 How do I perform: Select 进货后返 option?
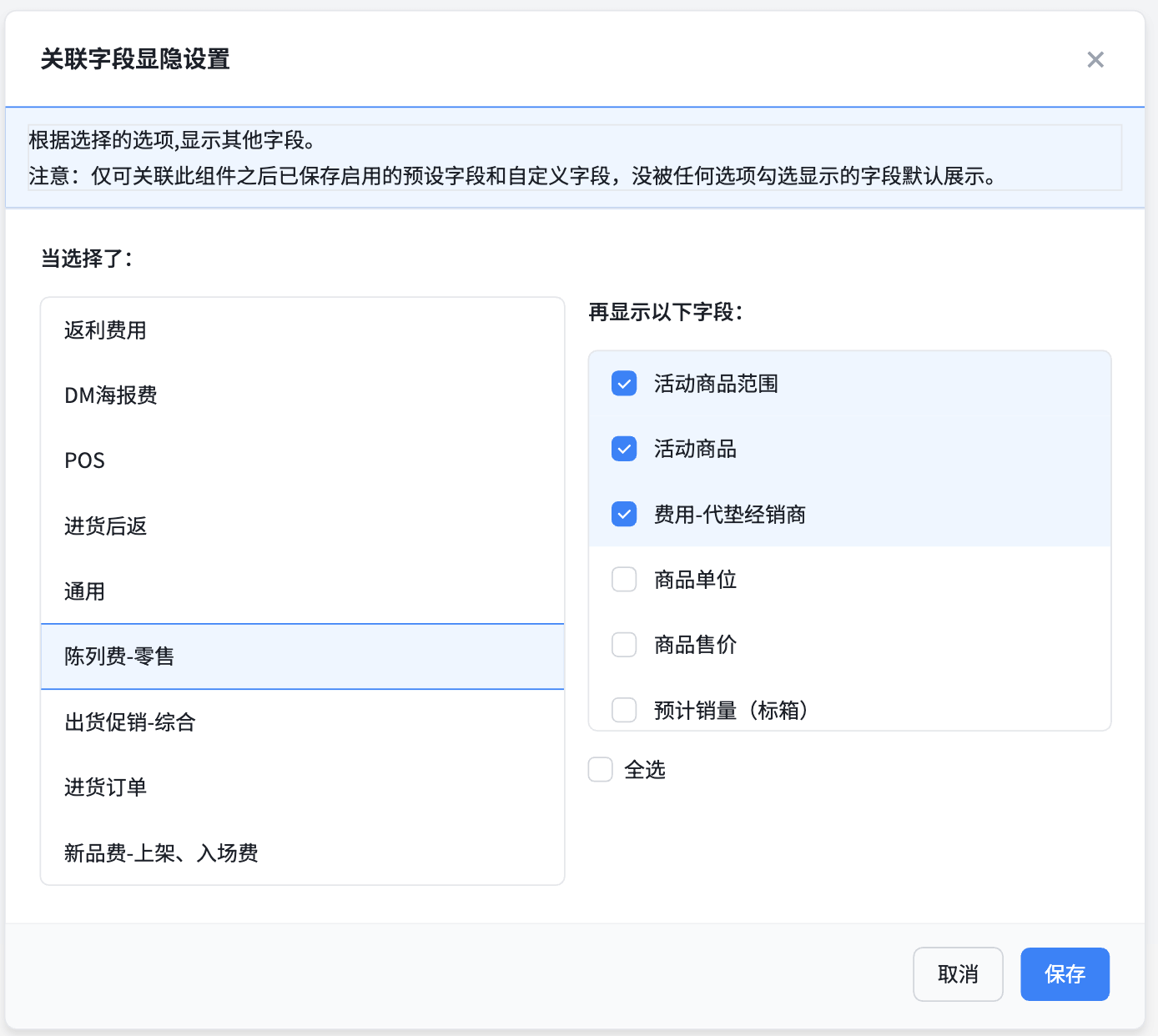point(106,526)
